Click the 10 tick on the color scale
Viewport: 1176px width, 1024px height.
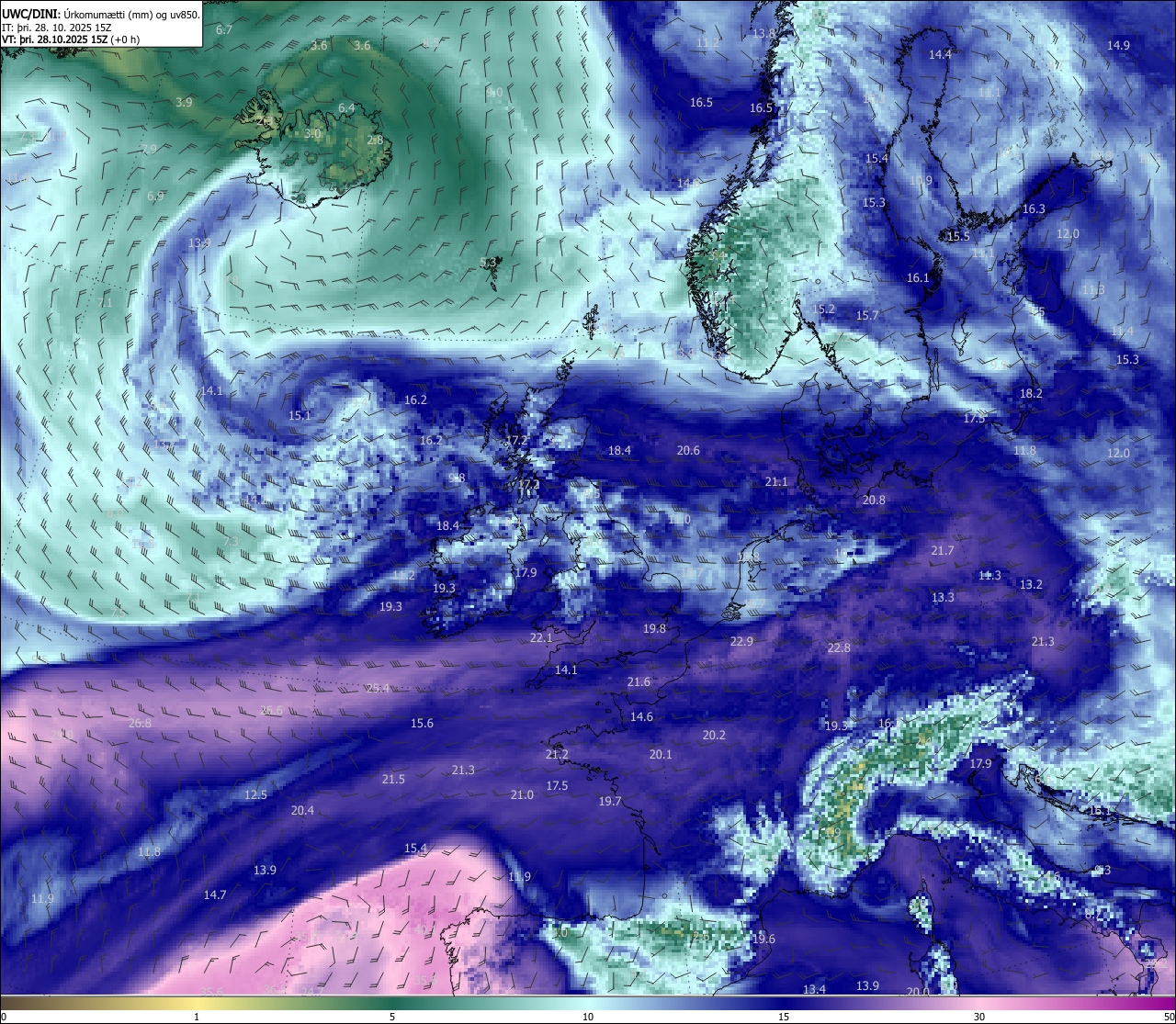[588, 1017]
